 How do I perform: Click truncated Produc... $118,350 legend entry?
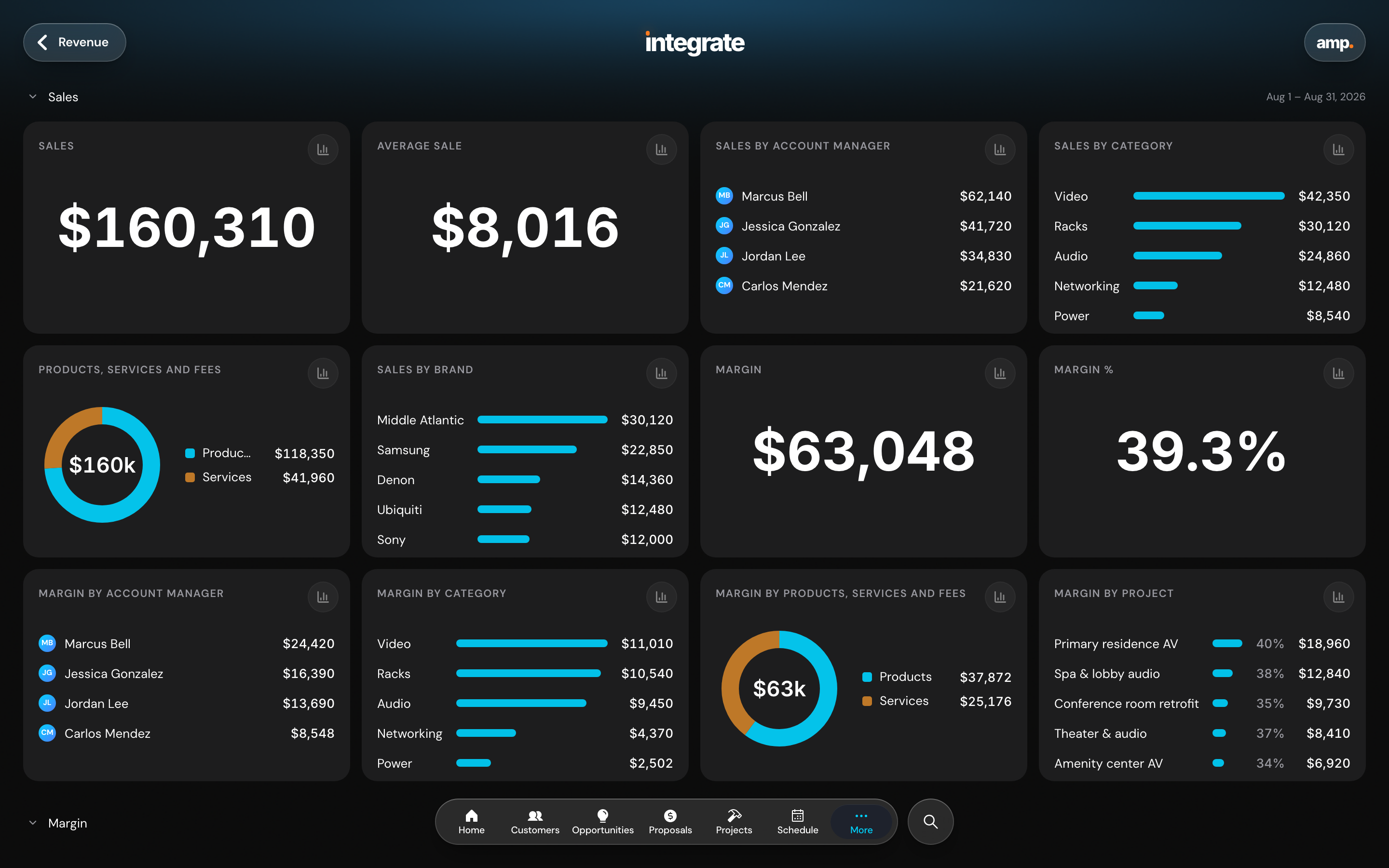[x=259, y=453]
